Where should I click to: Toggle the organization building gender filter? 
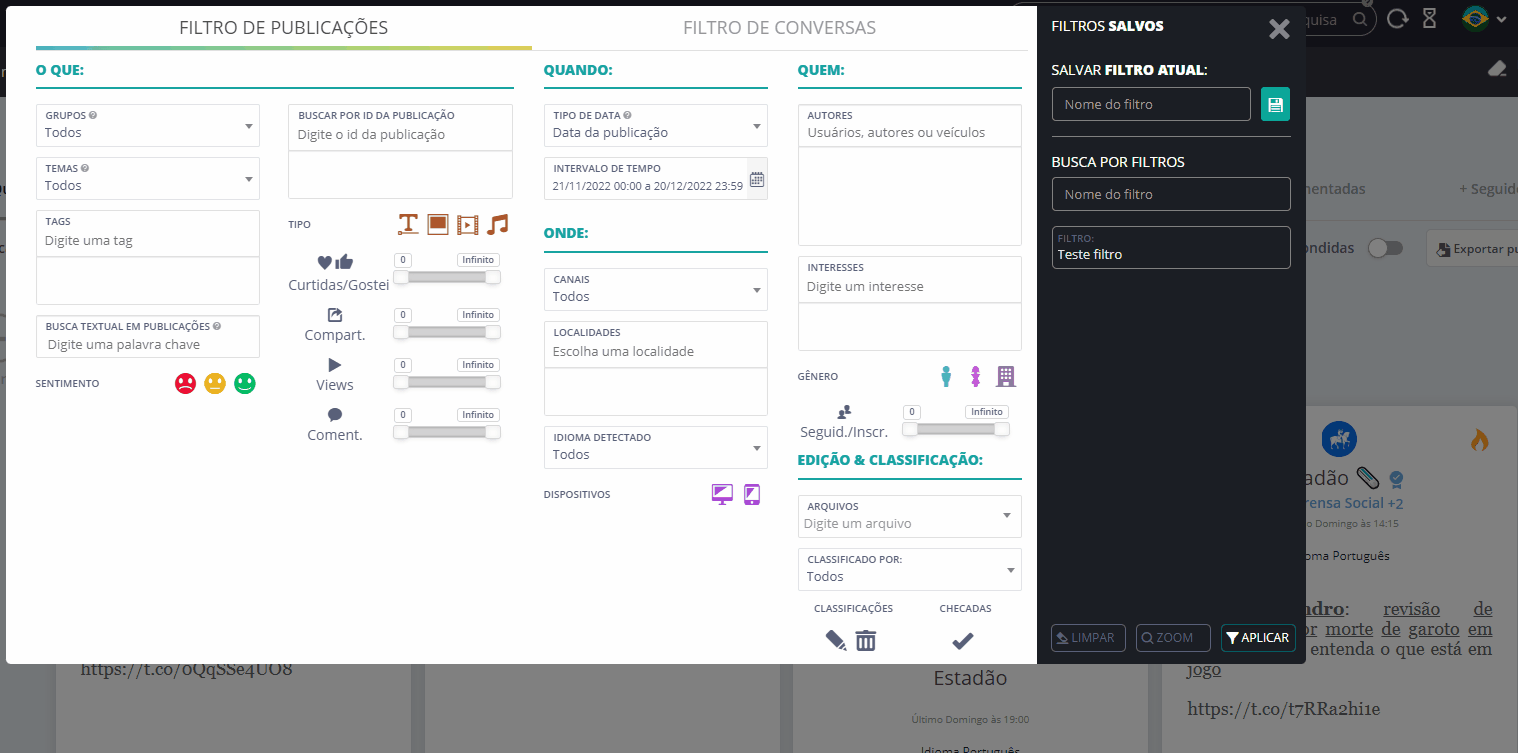pyautogui.click(x=1006, y=376)
